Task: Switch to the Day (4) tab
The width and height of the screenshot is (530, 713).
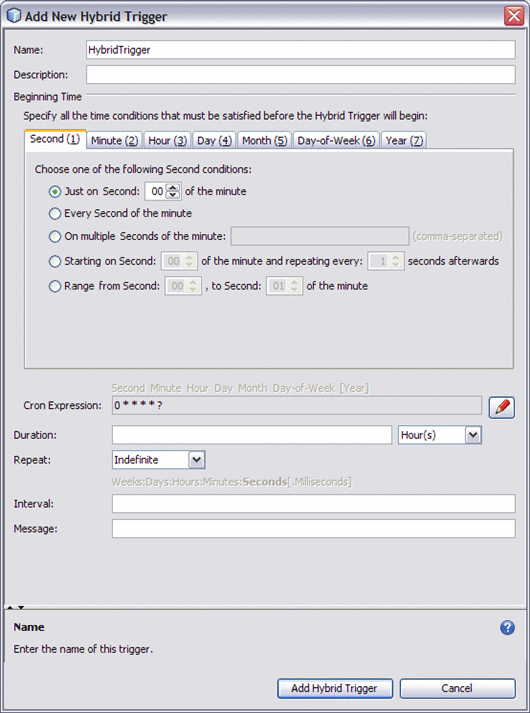Action: coord(214,141)
